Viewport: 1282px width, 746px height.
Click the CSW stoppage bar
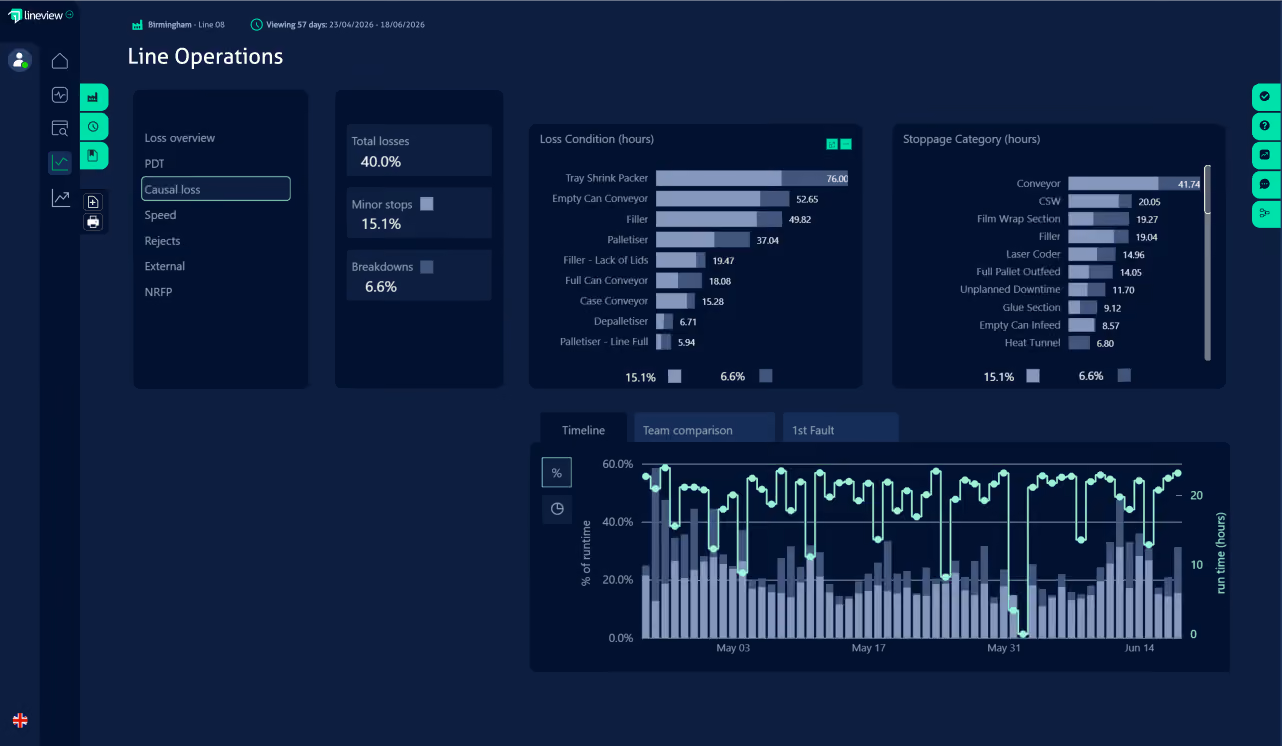pos(1100,201)
